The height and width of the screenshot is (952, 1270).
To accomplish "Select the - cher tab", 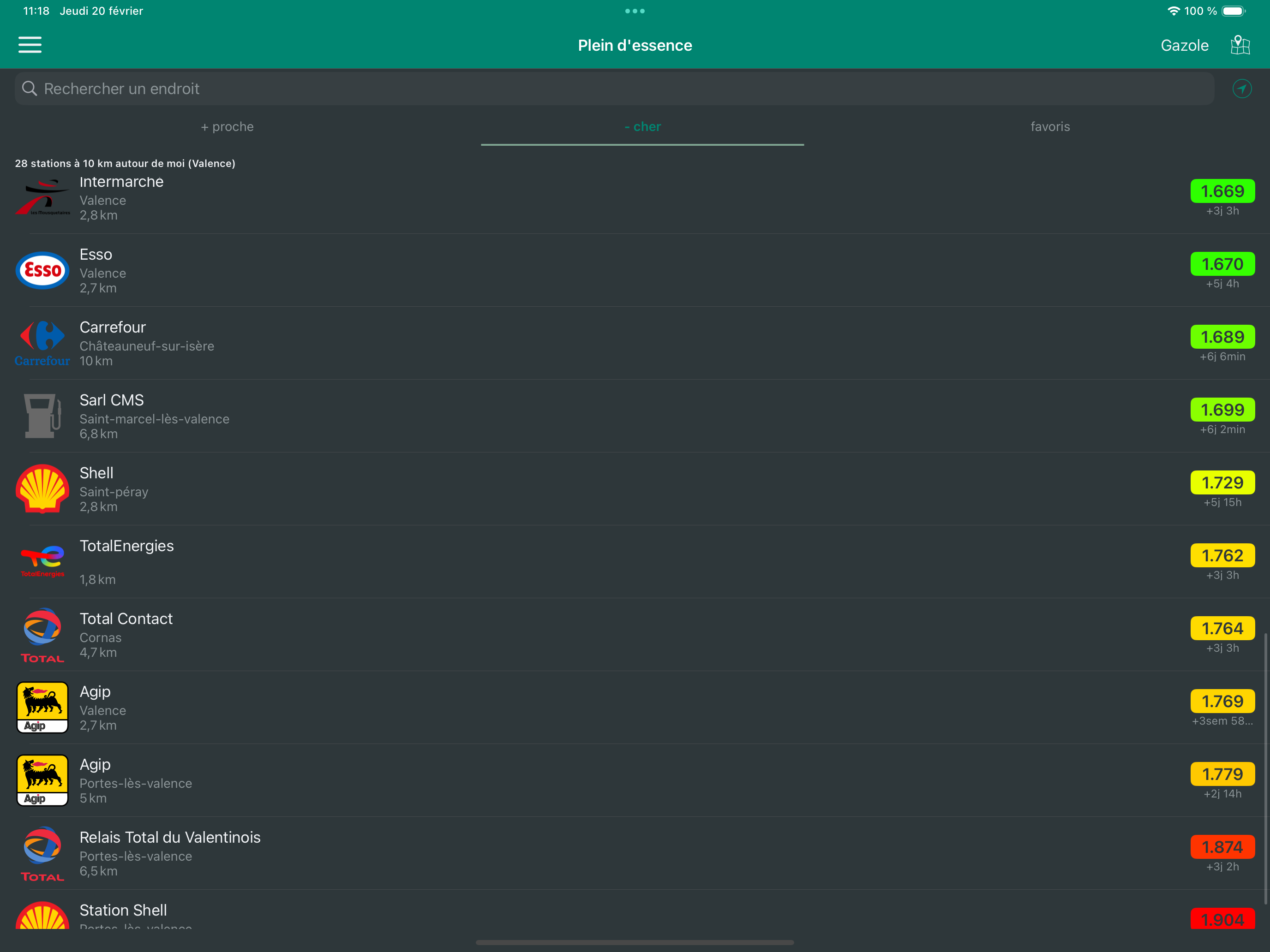I will point(642,126).
